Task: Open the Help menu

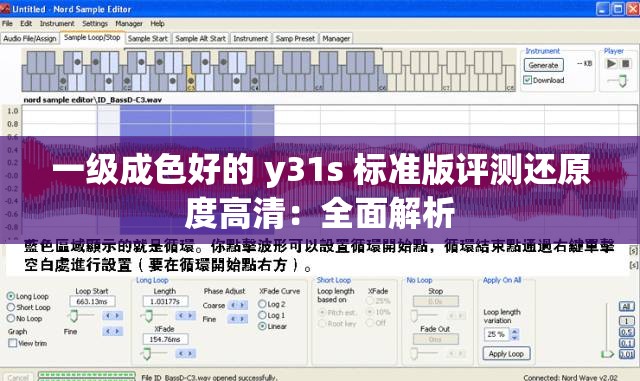Action: tap(157, 24)
